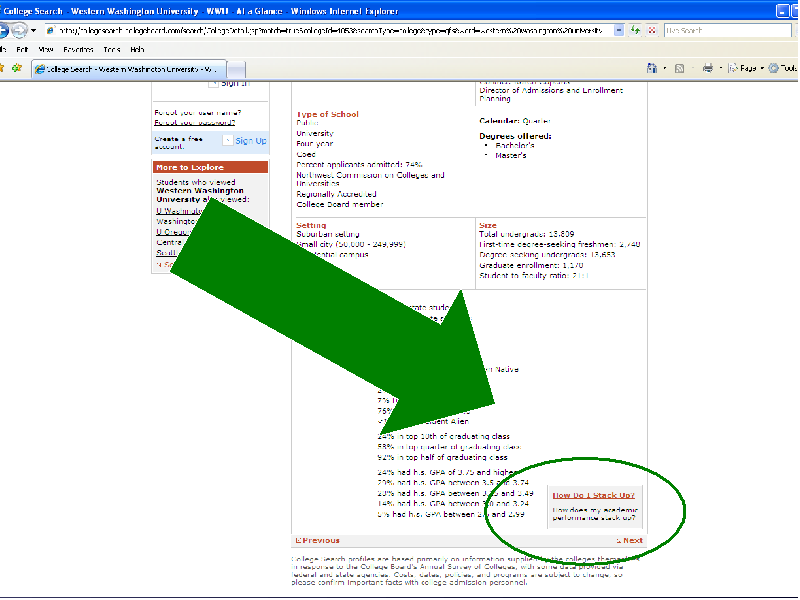Open the Tools menu in menu bar

(x=111, y=49)
